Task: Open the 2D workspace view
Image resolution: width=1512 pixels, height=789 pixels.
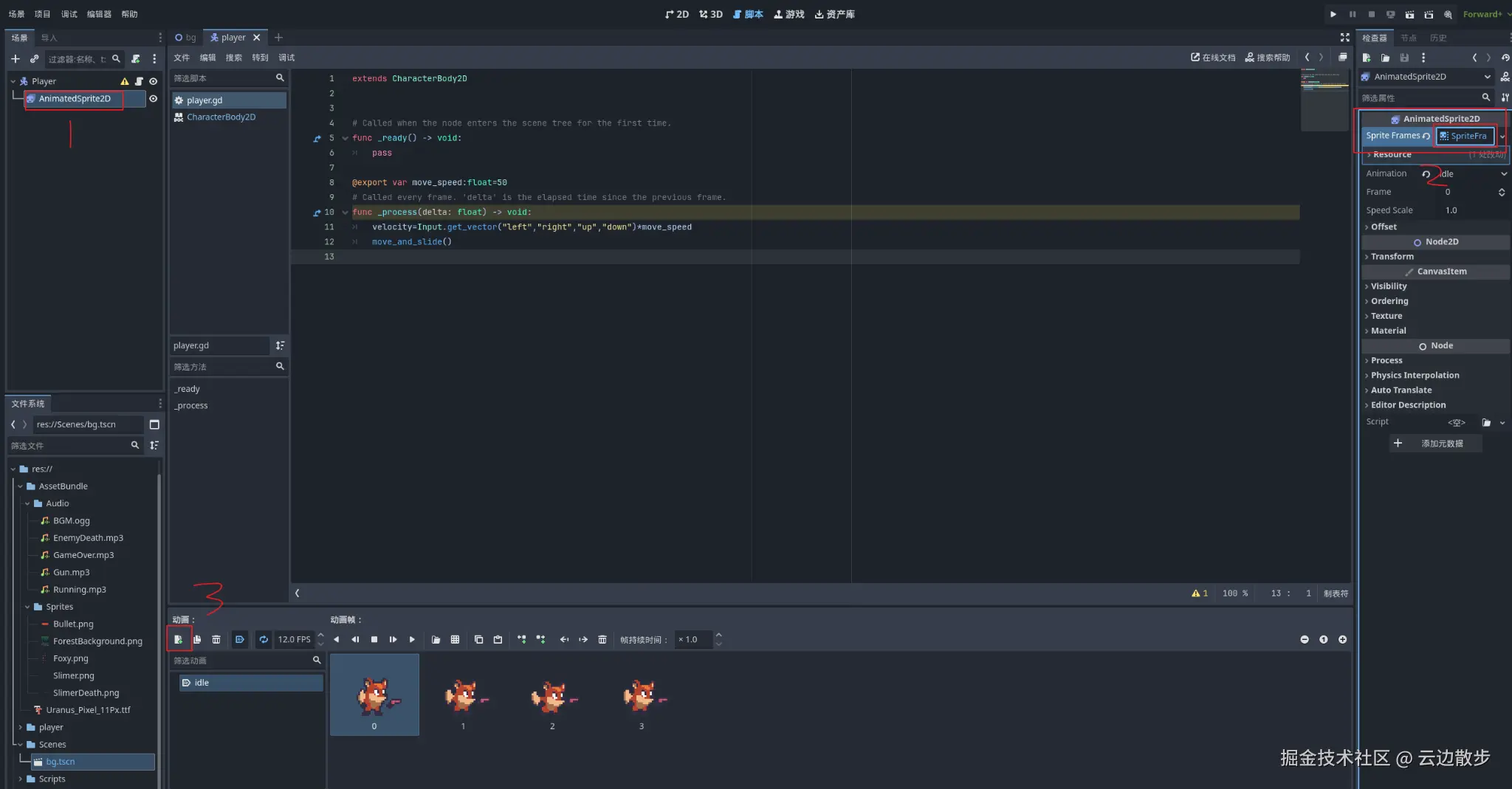Action: point(677,14)
